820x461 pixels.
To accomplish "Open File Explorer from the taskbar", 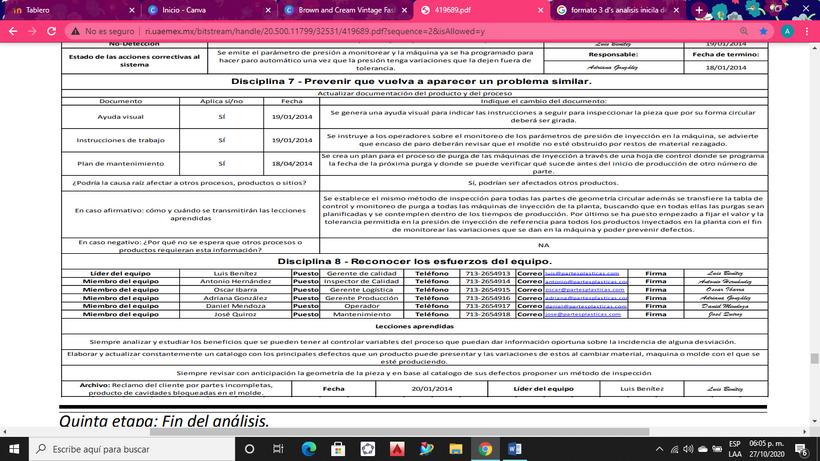I will [456, 449].
